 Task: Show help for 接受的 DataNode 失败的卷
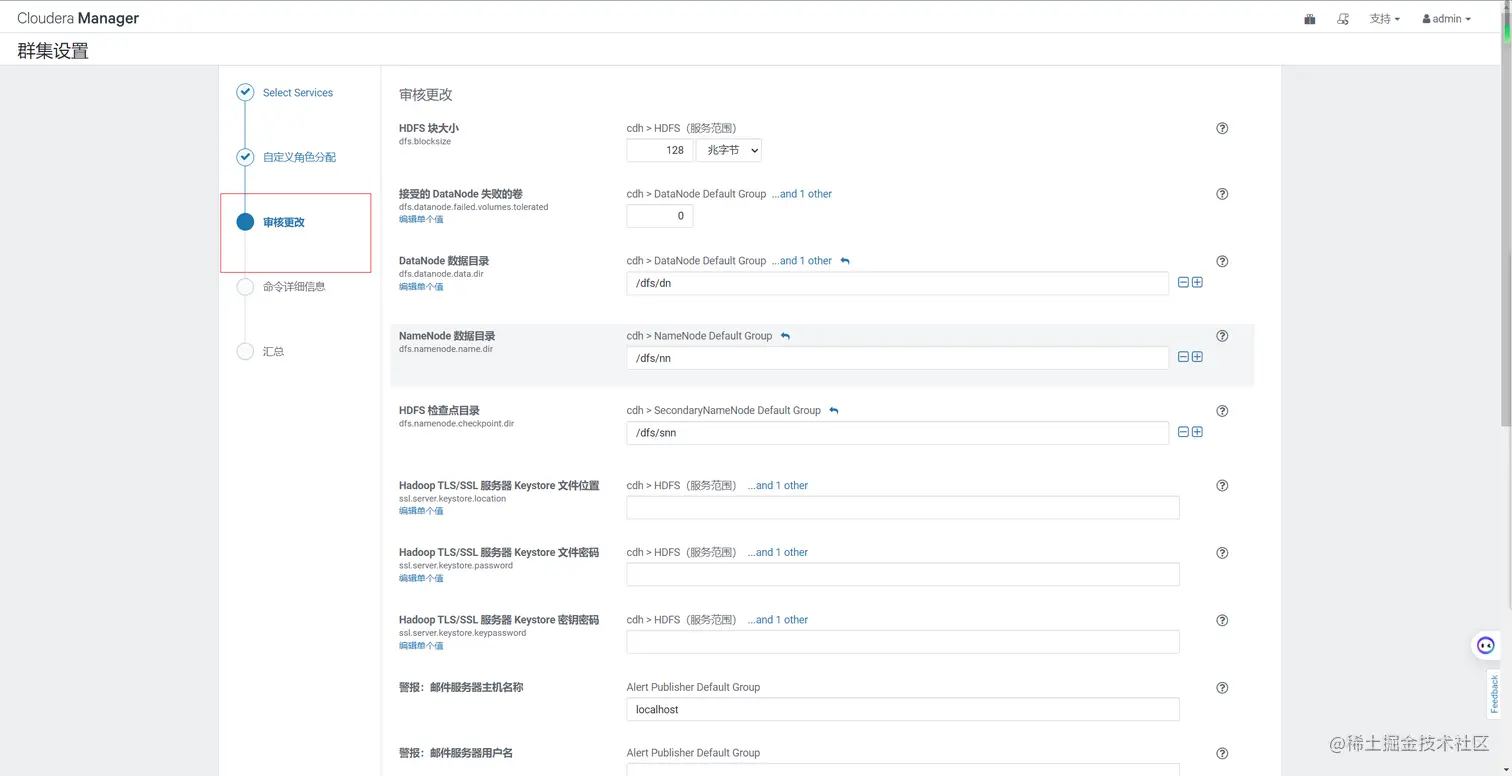point(1222,194)
